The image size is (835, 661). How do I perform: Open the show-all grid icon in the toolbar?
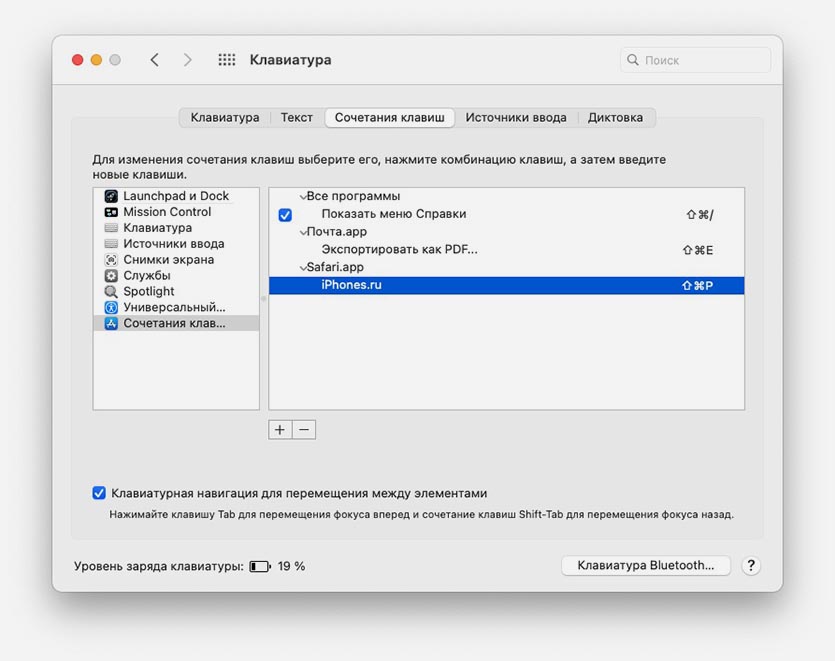(227, 60)
